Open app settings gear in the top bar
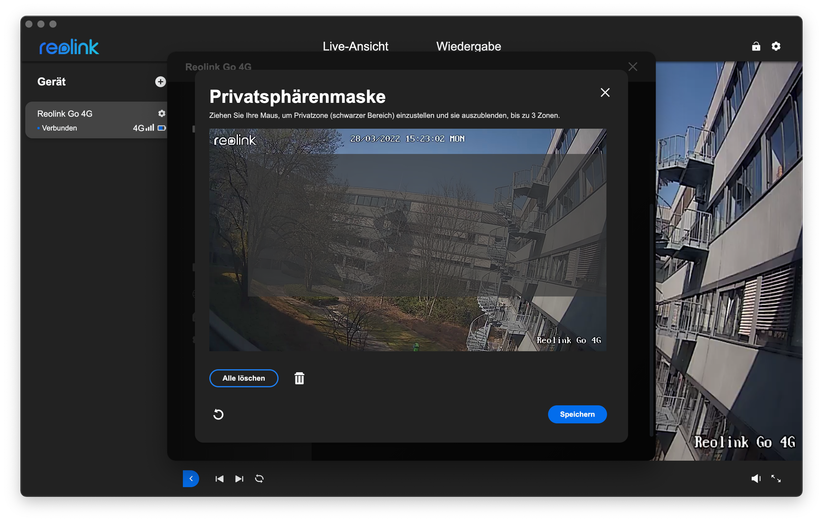This screenshot has width=823, height=522. (776, 47)
